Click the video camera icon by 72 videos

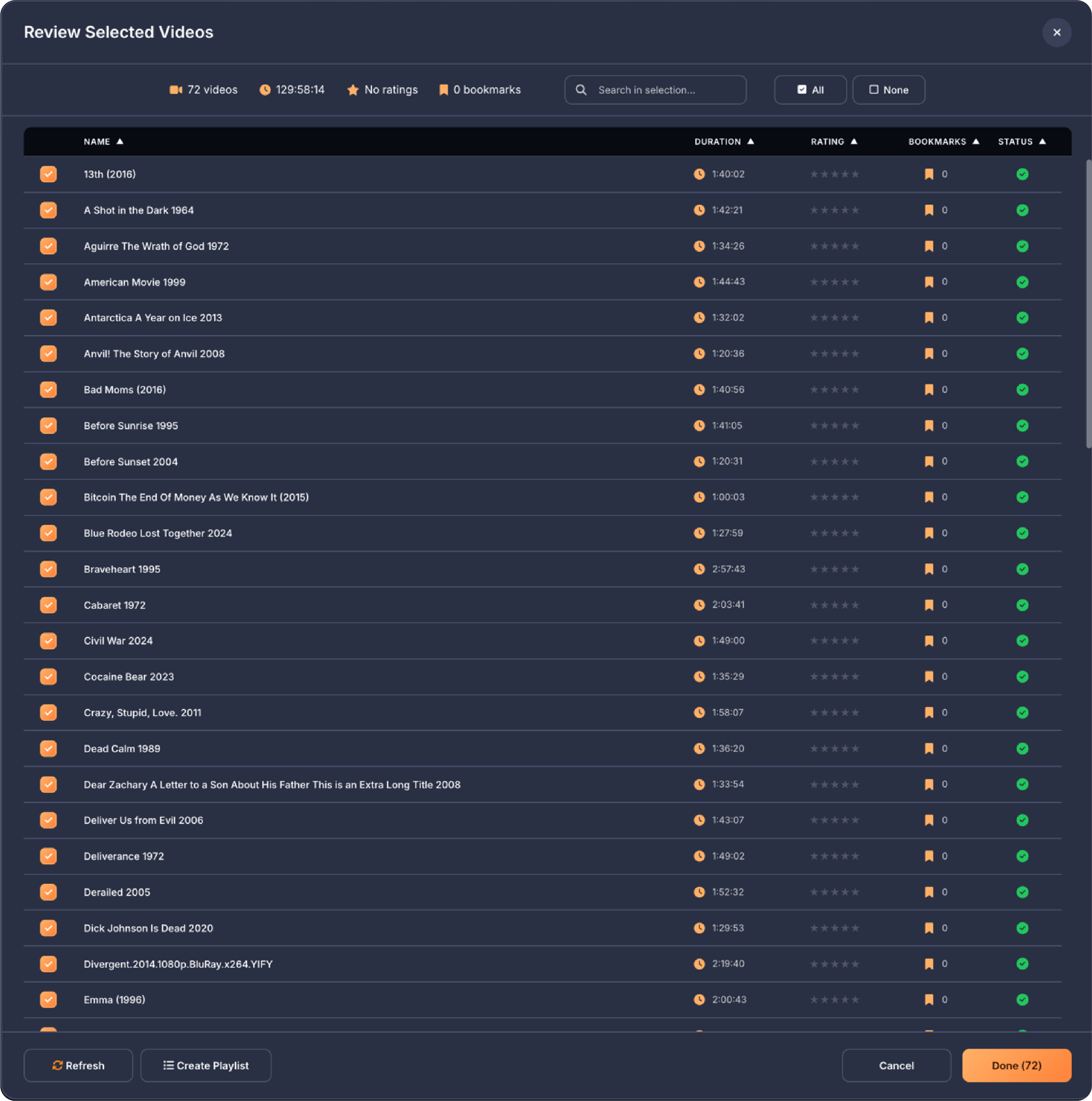[175, 90]
